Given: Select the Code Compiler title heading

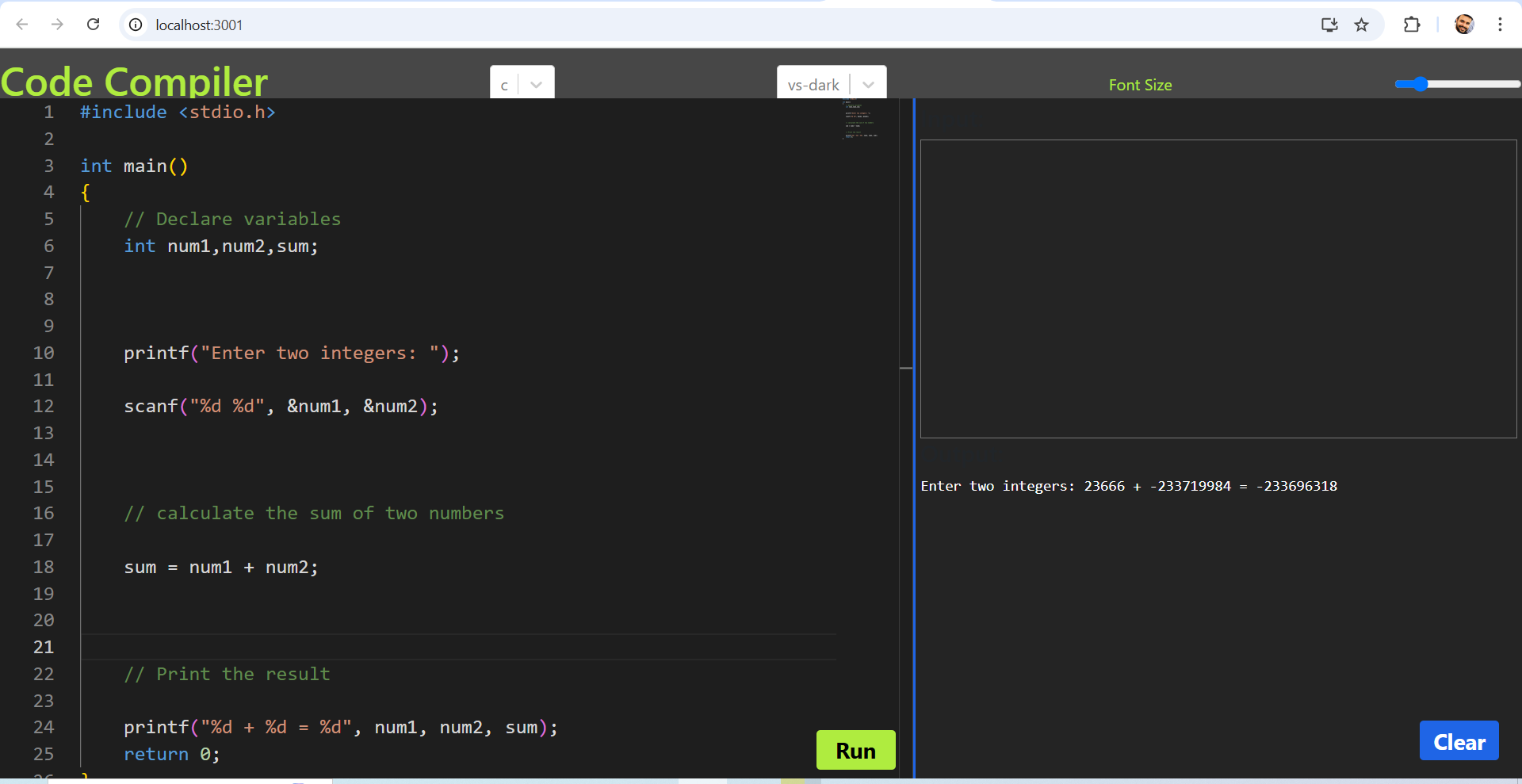Looking at the screenshot, I should [133, 81].
